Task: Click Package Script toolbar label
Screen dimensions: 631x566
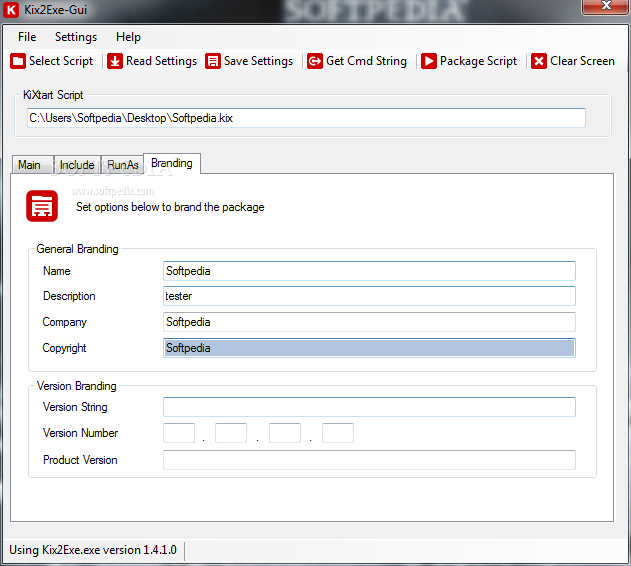Action: [x=478, y=61]
